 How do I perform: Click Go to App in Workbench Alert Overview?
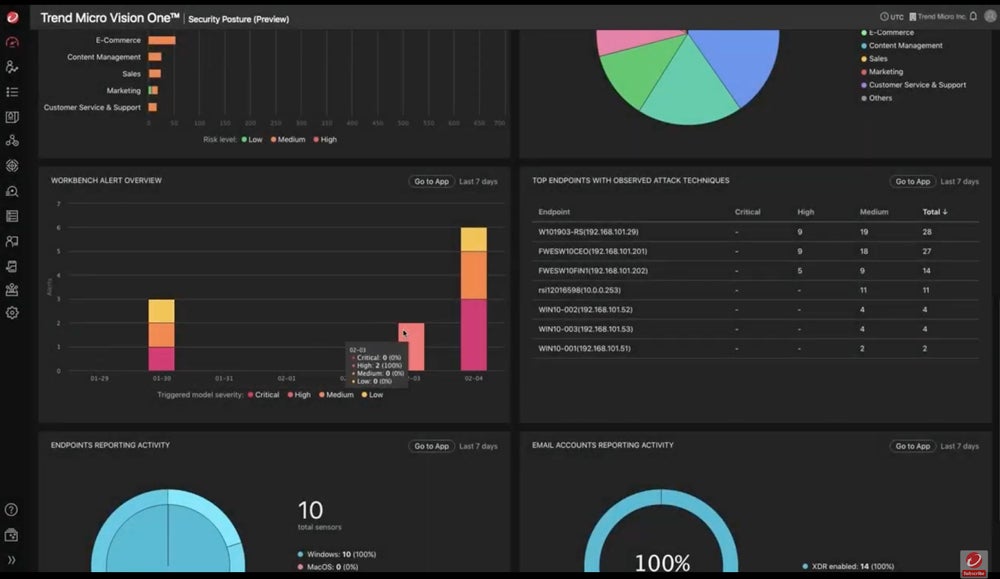pyautogui.click(x=431, y=181)
